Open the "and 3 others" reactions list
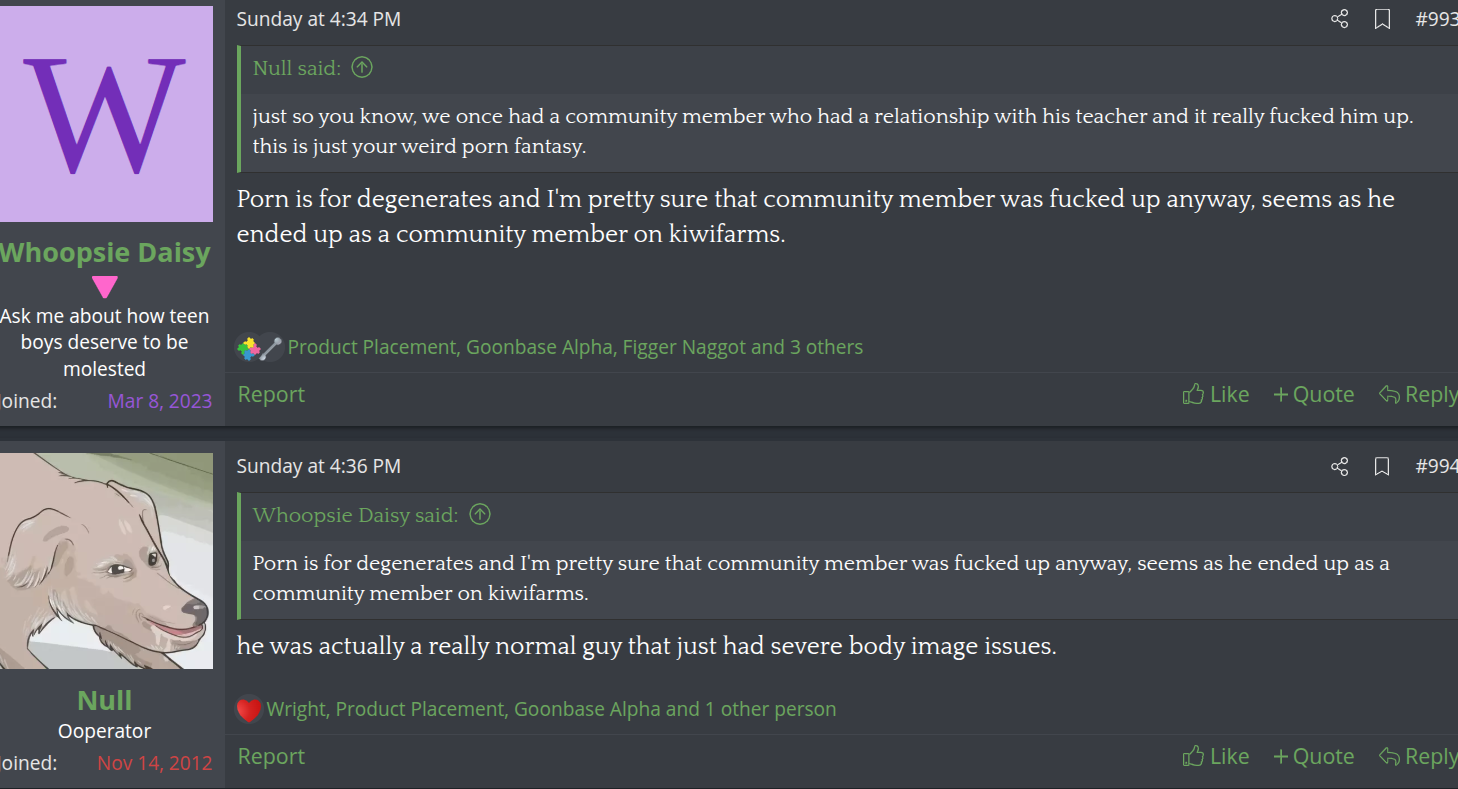The image size is (1458, 789). coord(806,348)
